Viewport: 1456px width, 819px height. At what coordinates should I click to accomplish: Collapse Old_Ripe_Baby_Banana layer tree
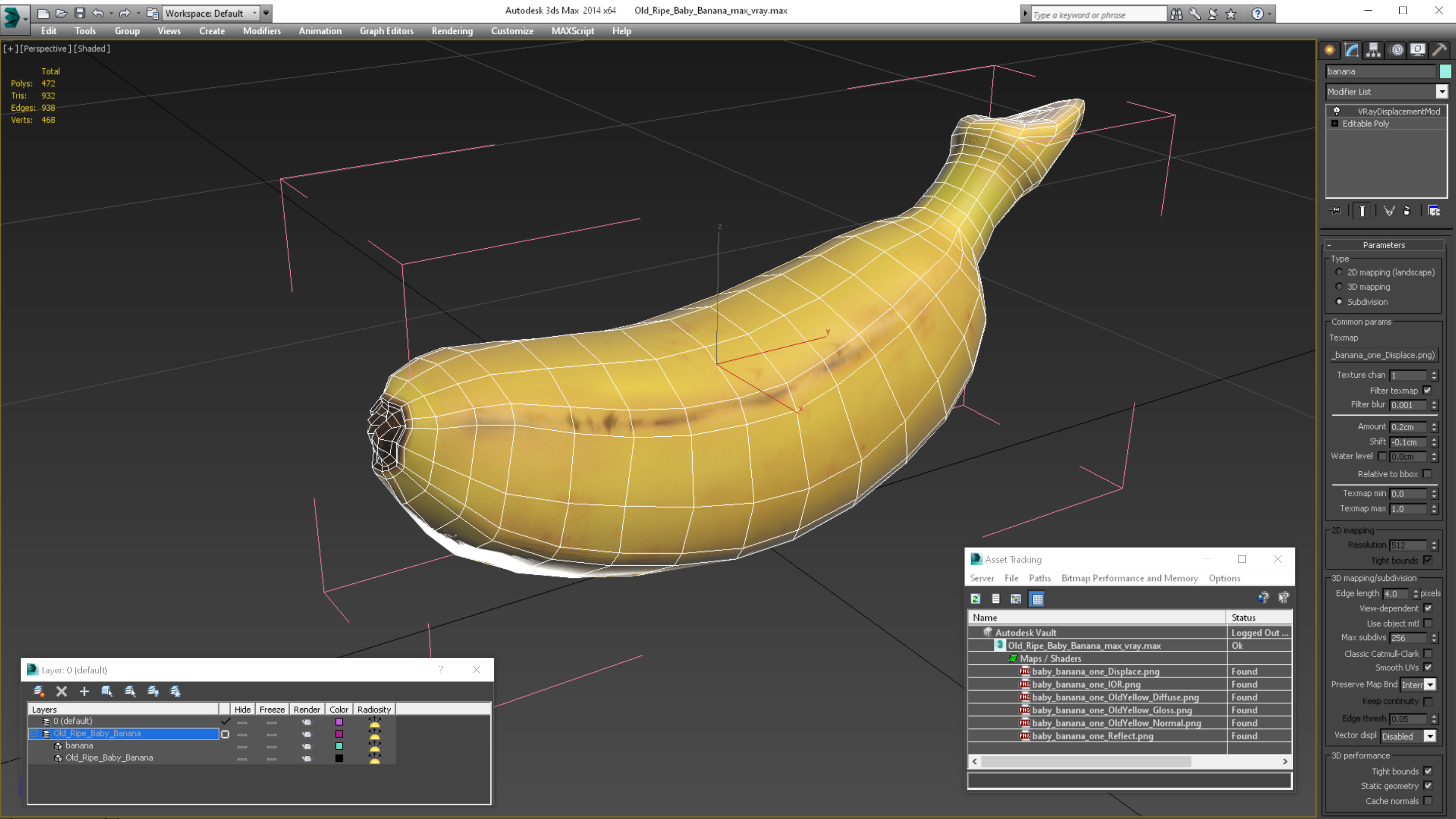pyautogui.click(x=34, y=733)
